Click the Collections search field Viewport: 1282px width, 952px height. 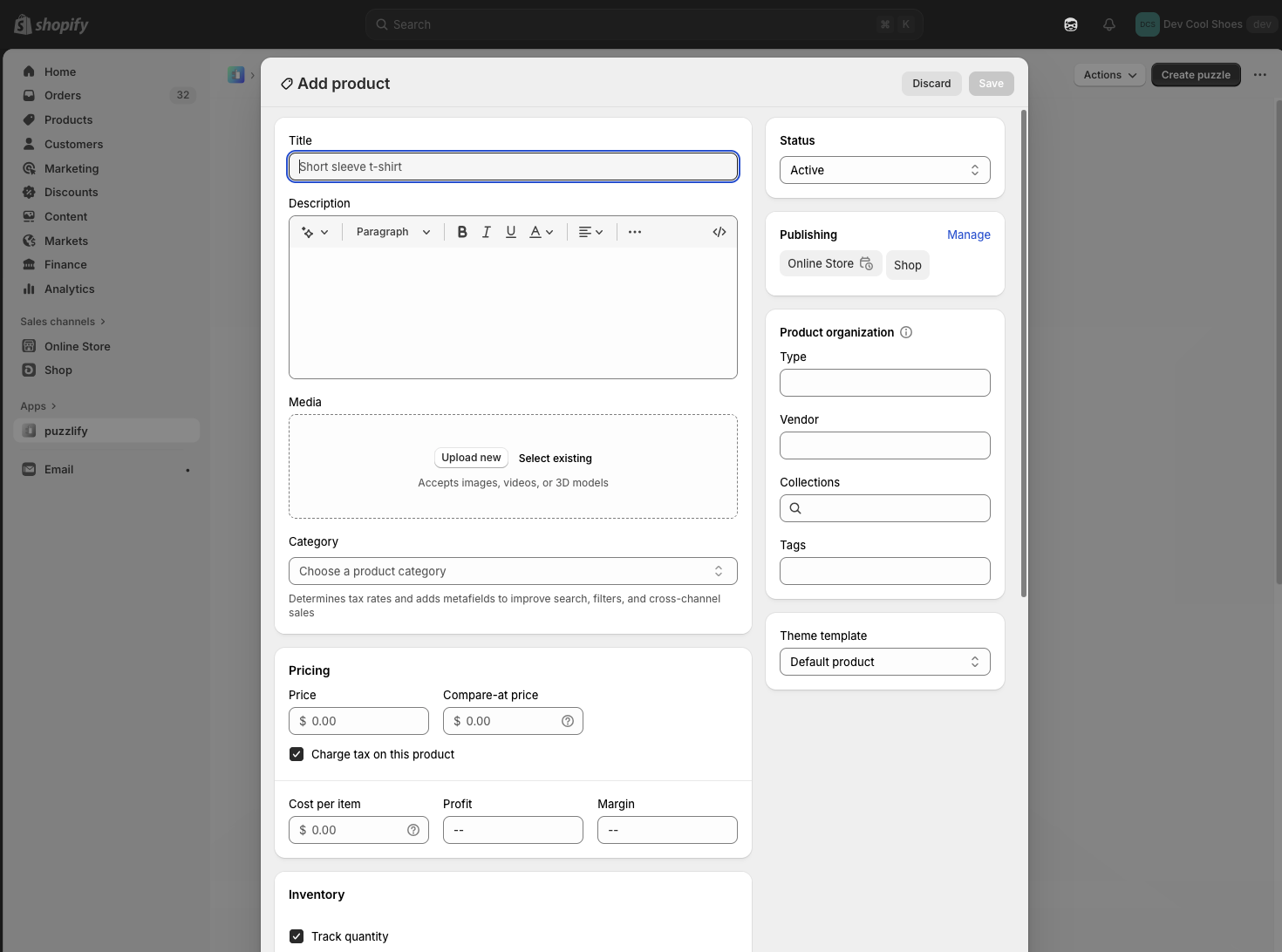pyautogui.click(x=885, y=508)
